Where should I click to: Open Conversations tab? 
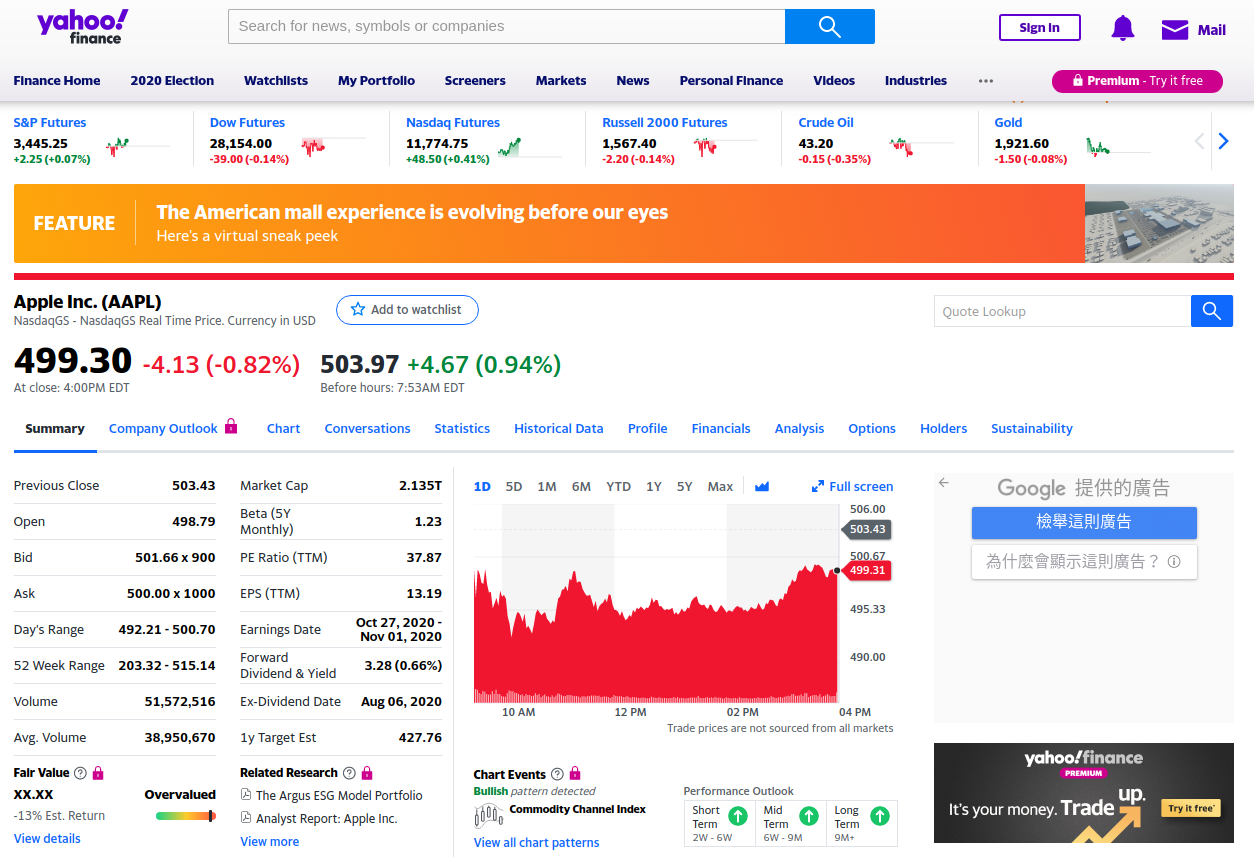pos(367,428)
